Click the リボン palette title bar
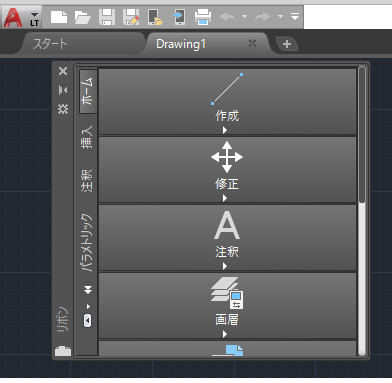Image resolution: width=392 pixels, height=383 pixels. coord(63,318)
